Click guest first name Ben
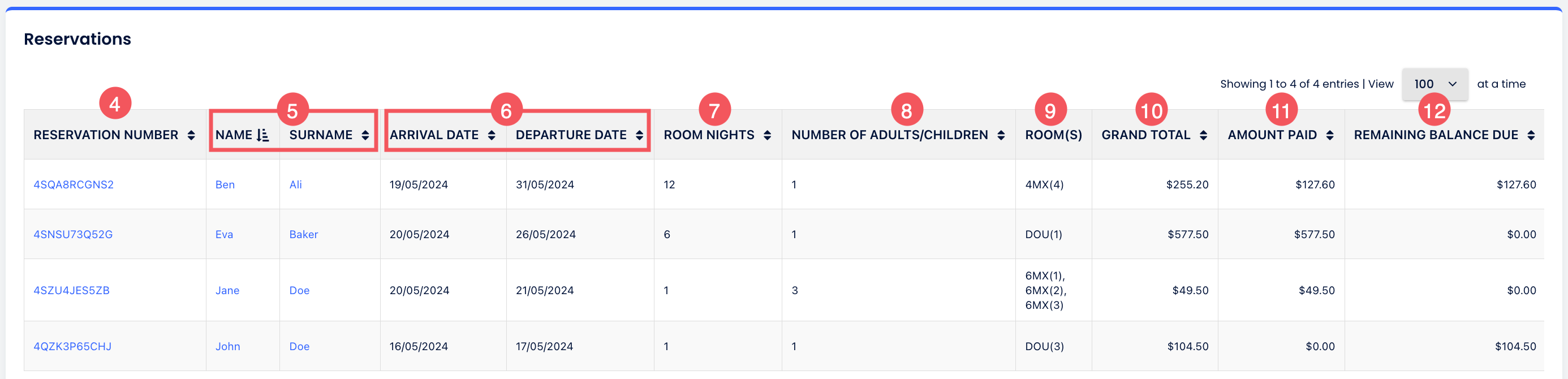Image resolution: width=1568 pixels, height=379 pixels. 225,184
